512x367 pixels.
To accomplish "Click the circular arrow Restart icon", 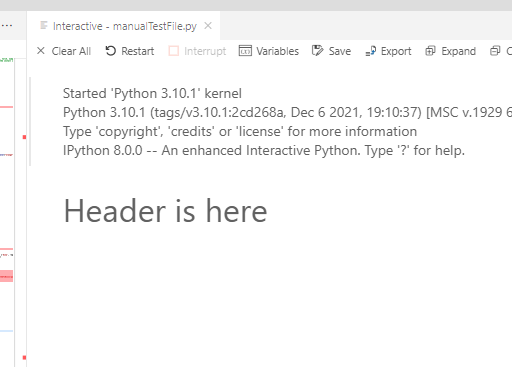I will (110, 51).
